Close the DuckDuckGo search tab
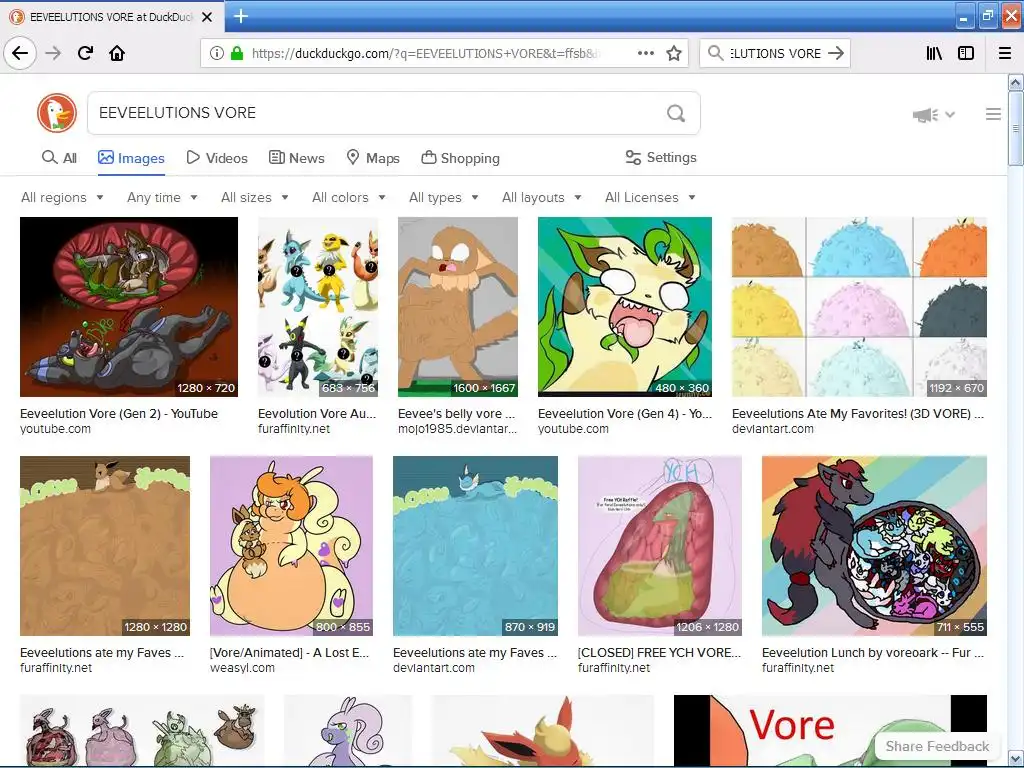Screen dimensions: 1024x768 click(x=207, y=17)
